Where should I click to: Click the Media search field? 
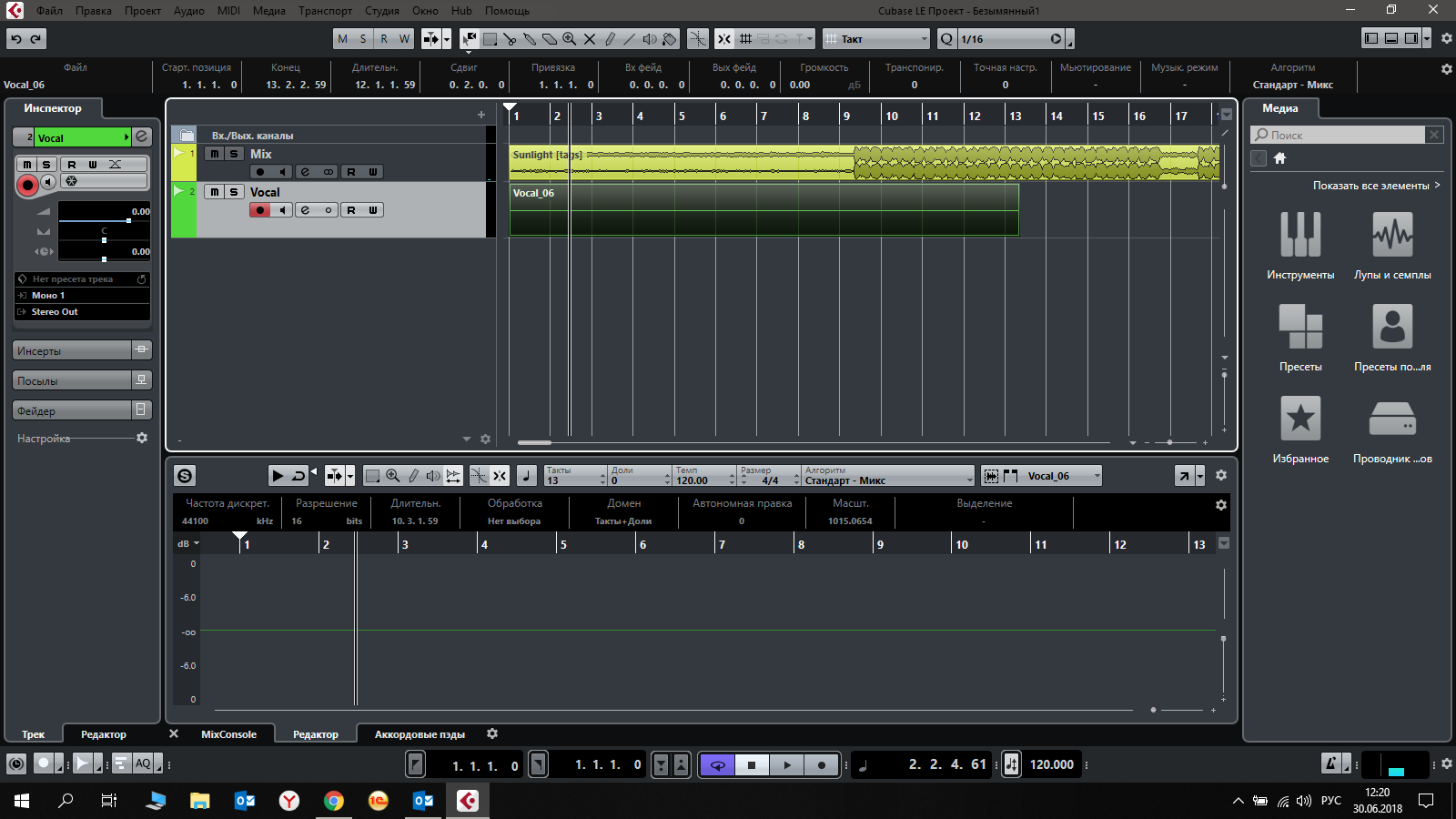click(1338, 135)
